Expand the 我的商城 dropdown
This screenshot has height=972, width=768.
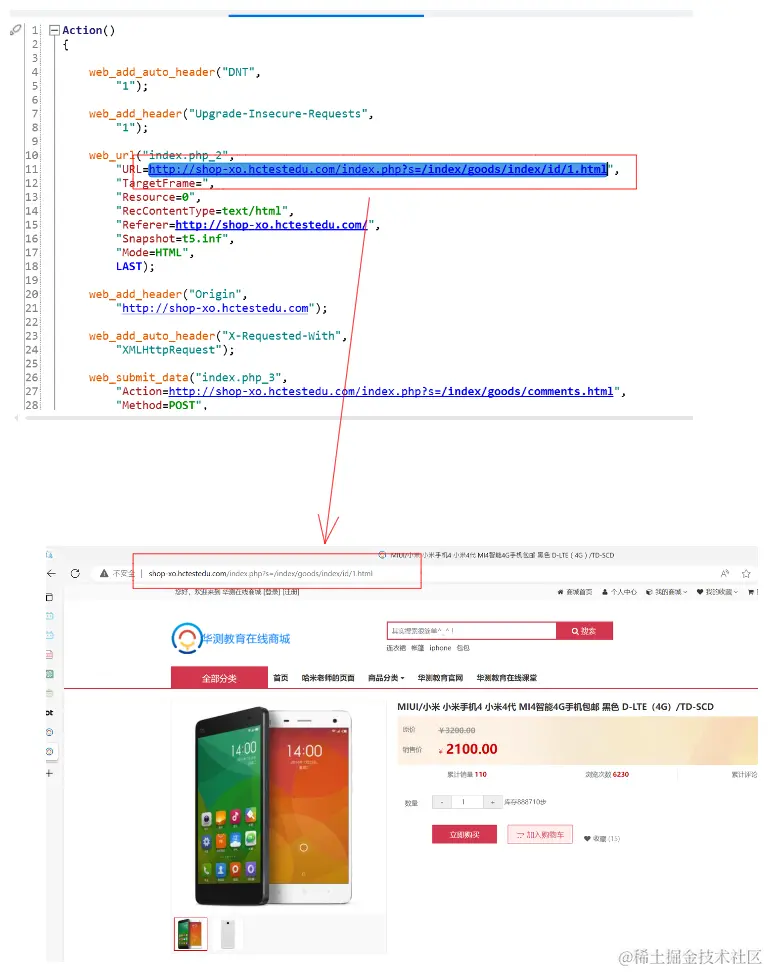(x=666, y=592)
